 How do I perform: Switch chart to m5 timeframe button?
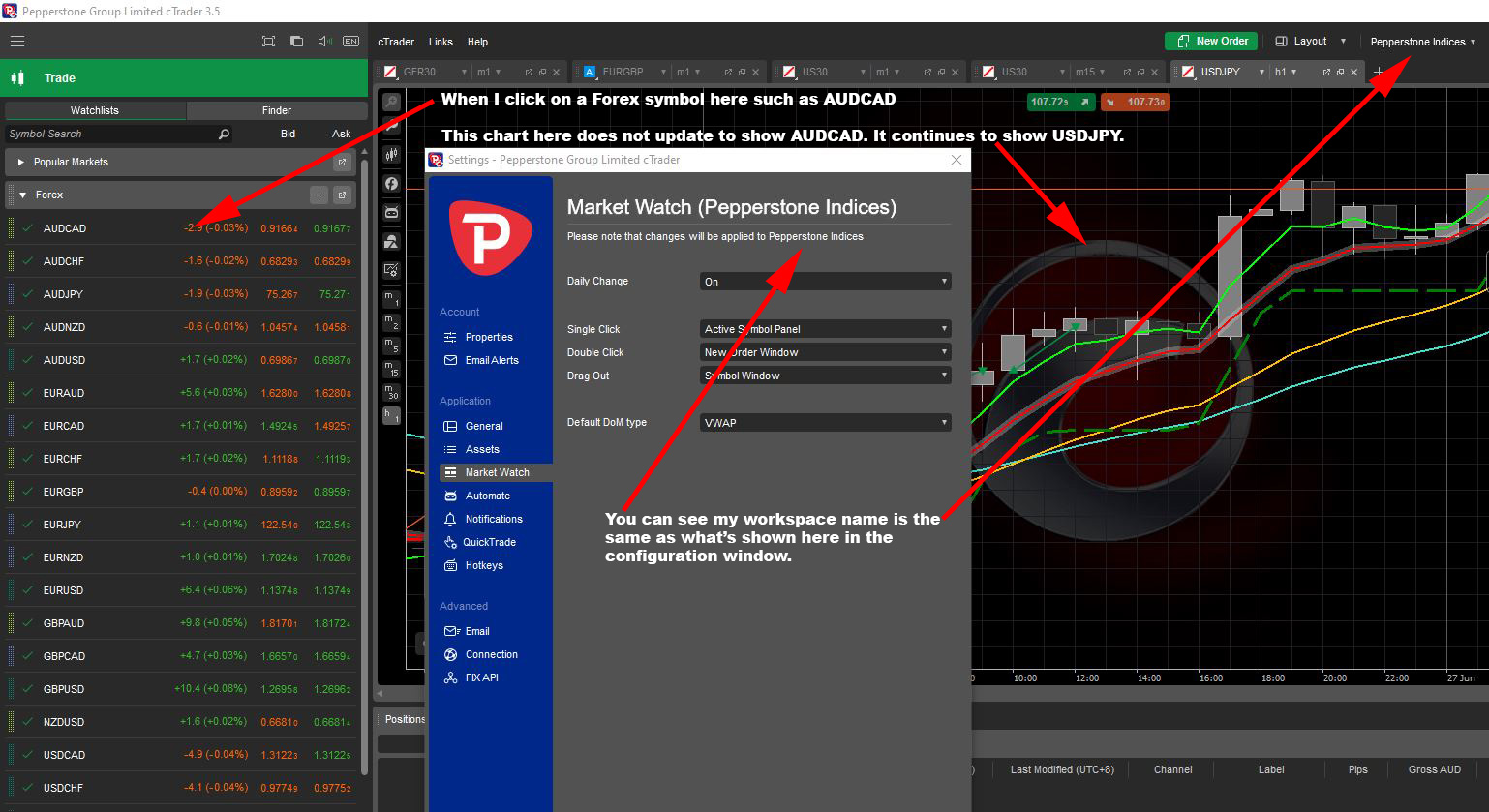pos(391,346)
